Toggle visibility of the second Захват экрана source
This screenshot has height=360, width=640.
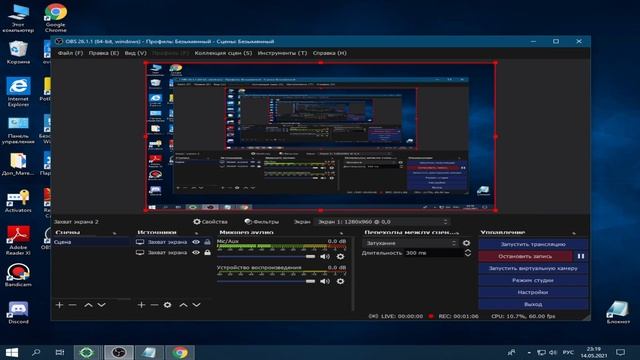pyautogui.click(x=196, y=252)
